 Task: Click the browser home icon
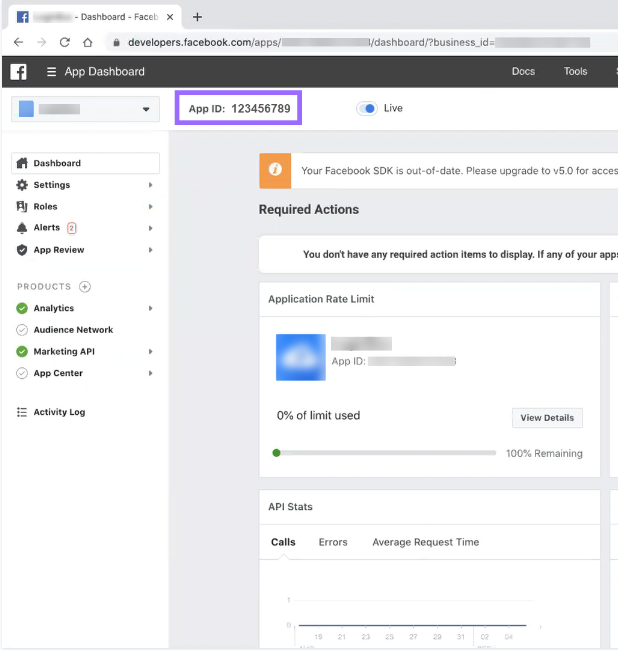pyautogui.click(x=88, y=42)
